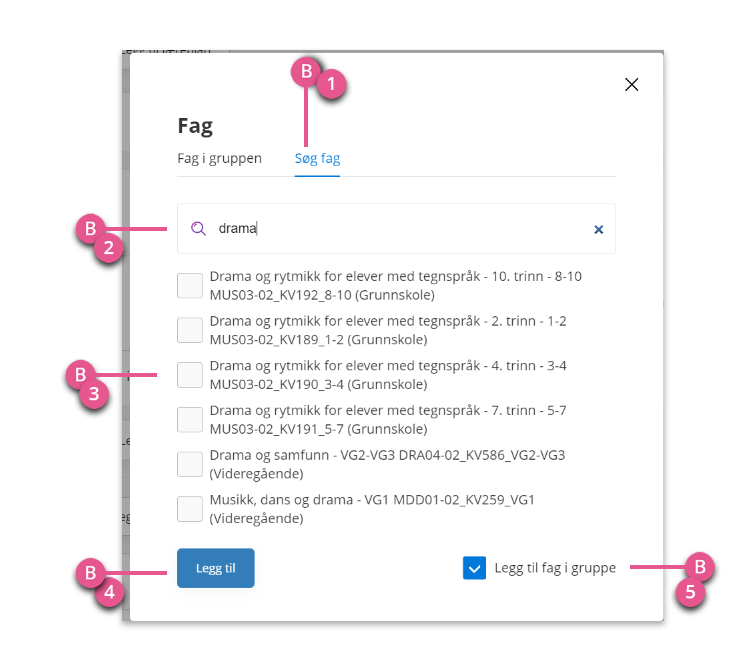Click the pink number 5 annotation badge
737x655 pixels.
690,592
